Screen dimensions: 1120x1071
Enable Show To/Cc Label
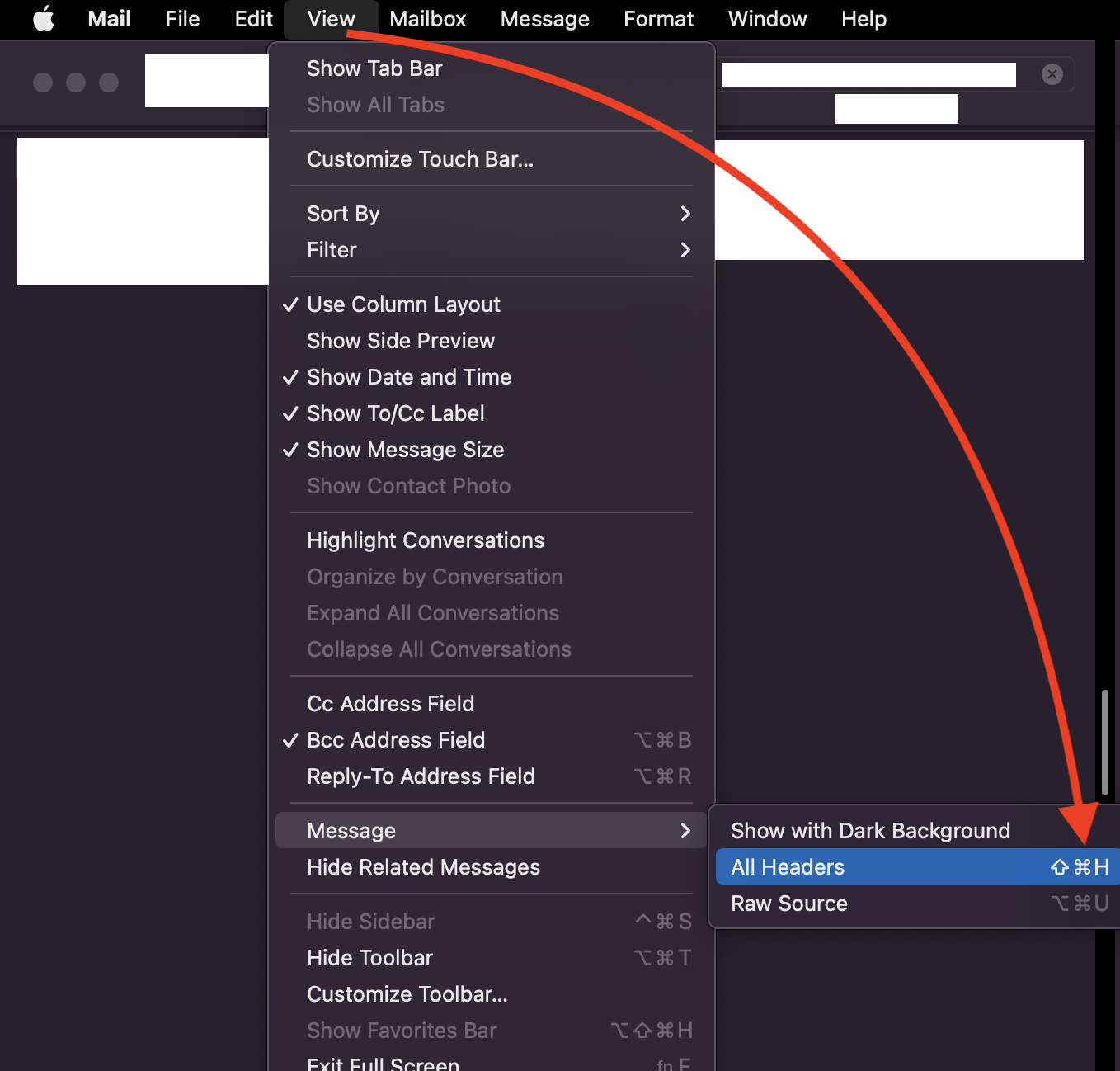click(x=395, y=413)
